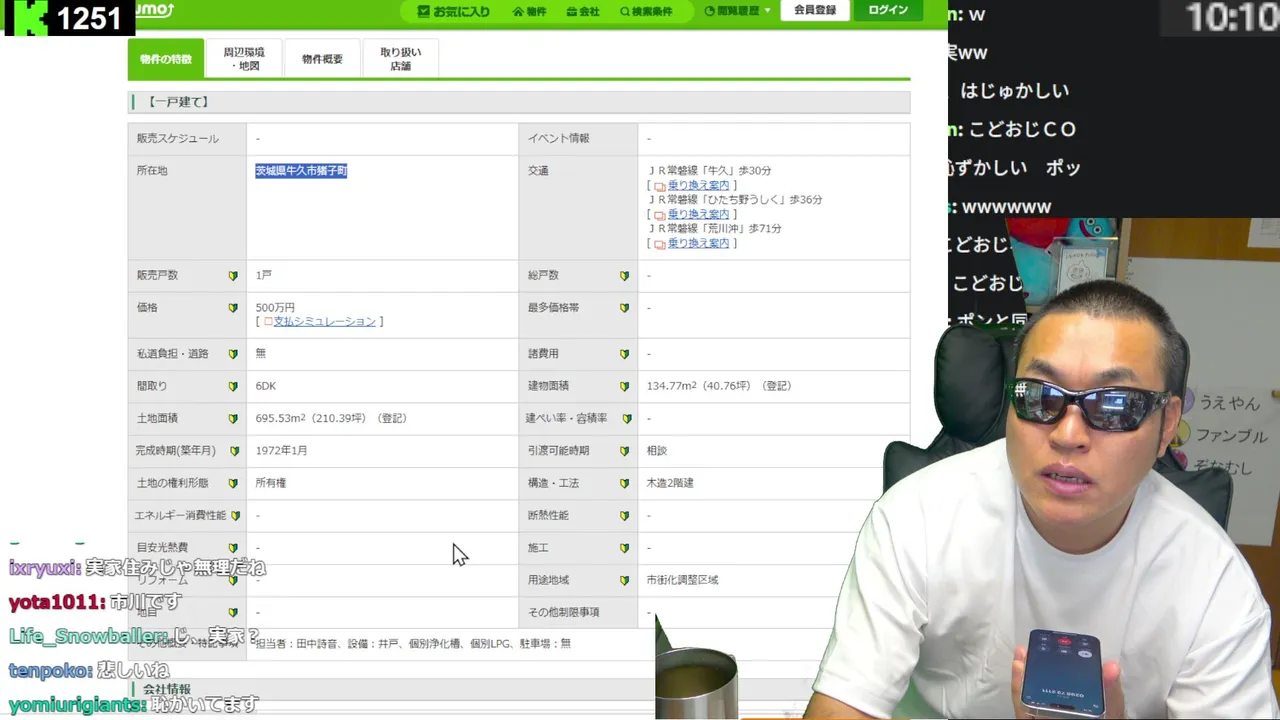This screenshot has width=1280, height=720.
Task: Click the help mark beside 販売戸数
Action: (233, 276)
